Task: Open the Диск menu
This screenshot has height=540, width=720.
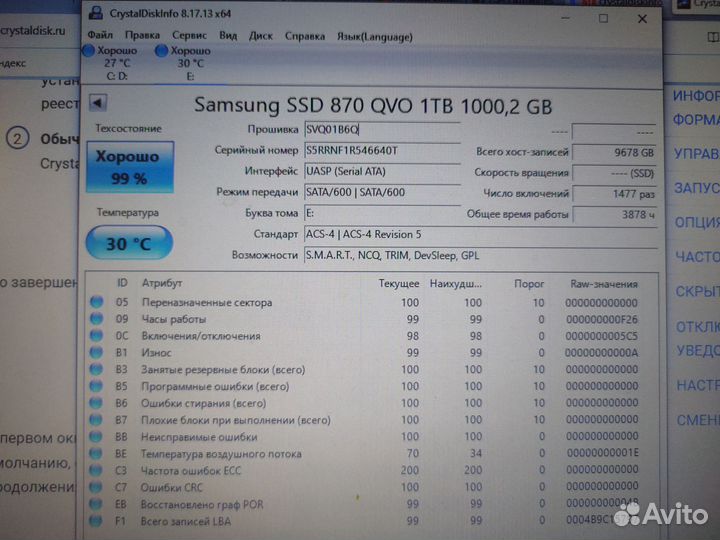Action: pos(260,36)
